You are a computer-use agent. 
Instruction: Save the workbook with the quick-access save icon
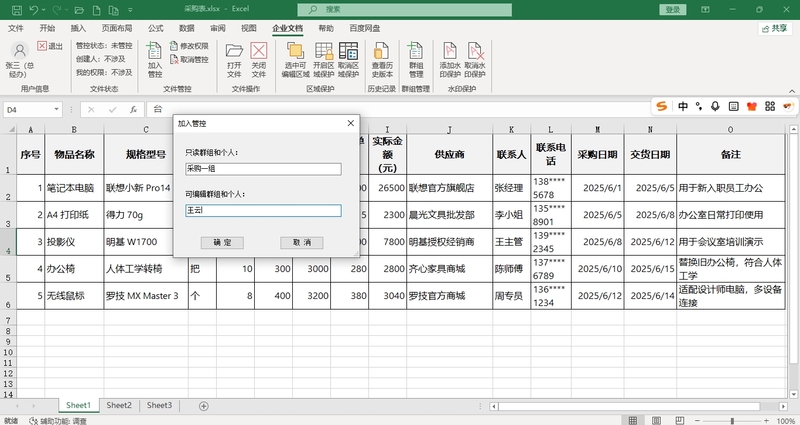[16, 10]
